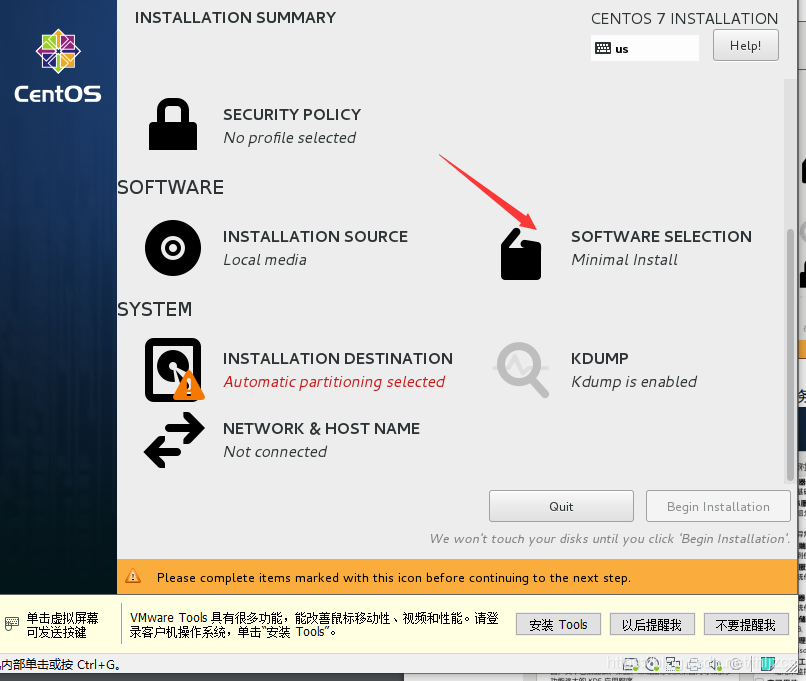Open Network & Host Name arrows icon

[174, 440]
